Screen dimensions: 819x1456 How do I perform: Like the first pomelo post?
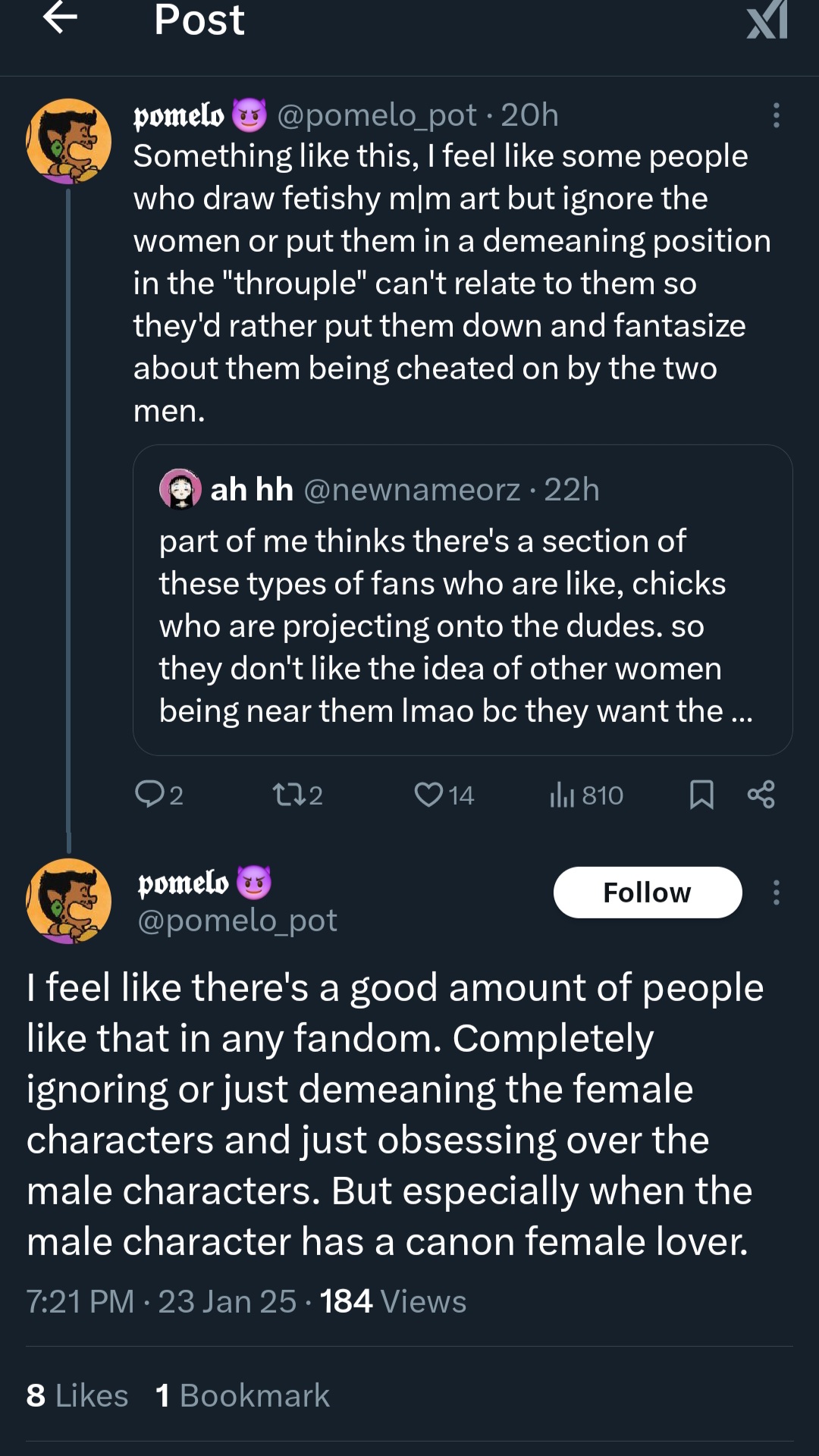[428, 794]
